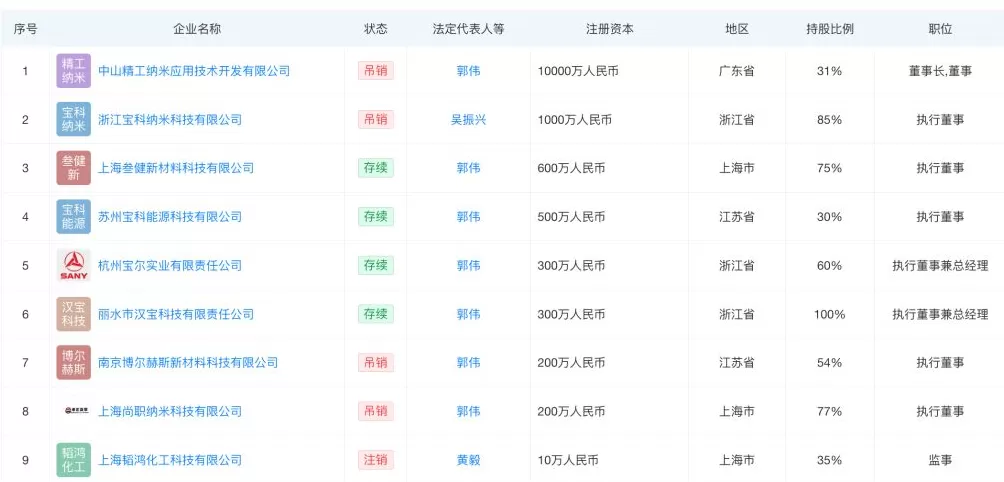Click the 31% shareholding cell
Screen dimensions: 1004x482
coord(830,71)
